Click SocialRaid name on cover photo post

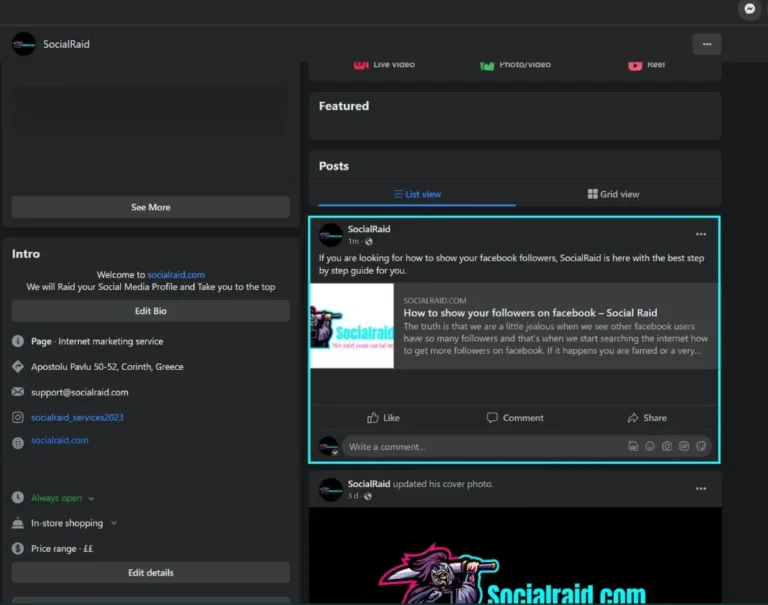tap(369, 484)
